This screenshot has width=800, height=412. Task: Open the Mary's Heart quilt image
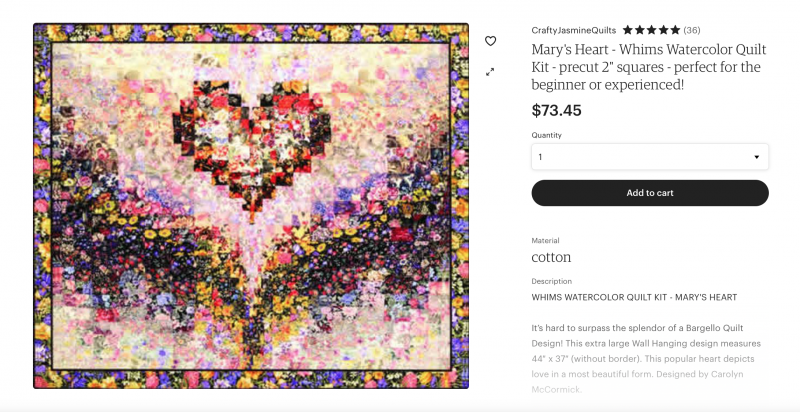pos(251,206)
